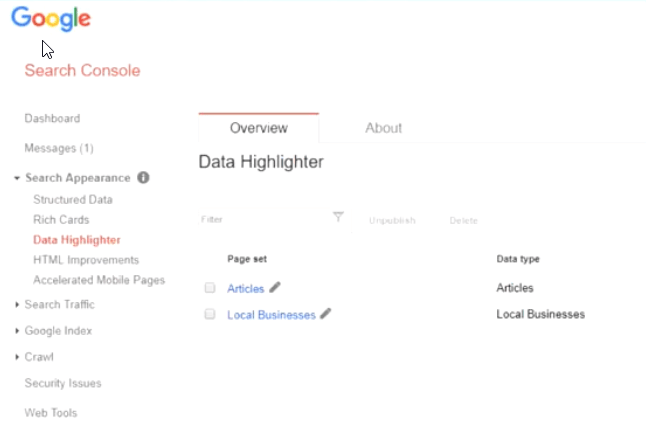The height and width of the screenshot is (438, 646).
Task: Click the Unpublish button
Action: [392, 220]
